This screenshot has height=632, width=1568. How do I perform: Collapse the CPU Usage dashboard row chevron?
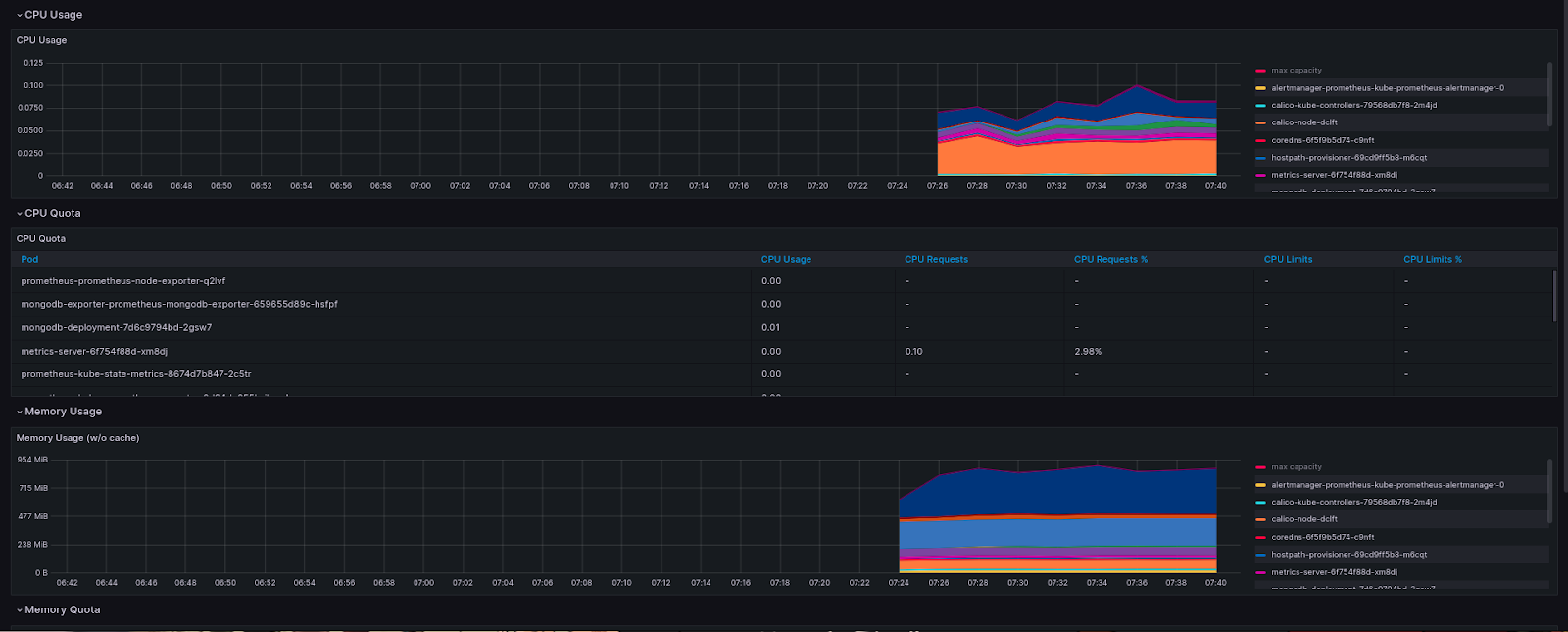click(19, 15)
